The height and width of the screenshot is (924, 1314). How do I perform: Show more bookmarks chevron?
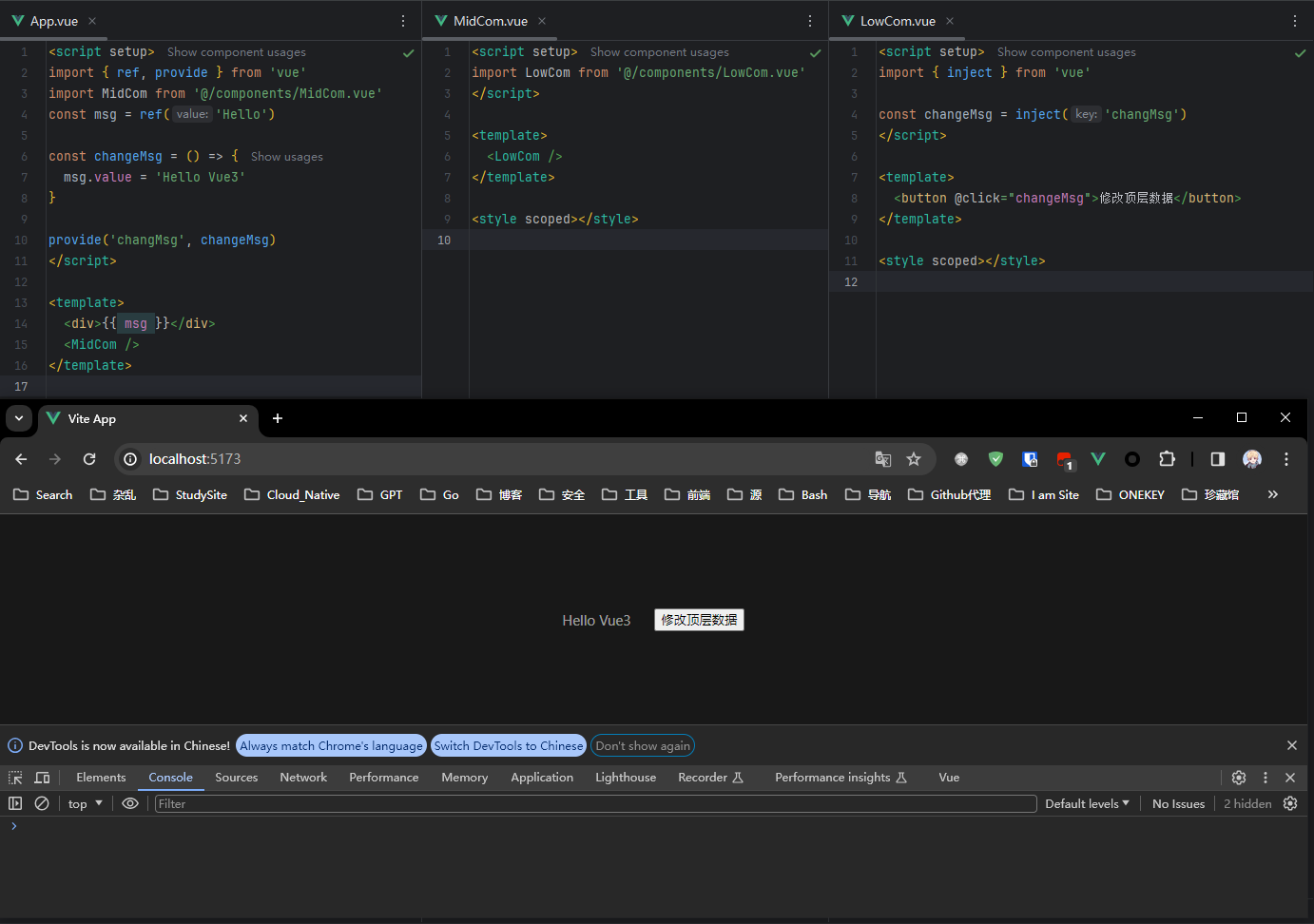pyautogui.click(x=1273, y=495)
